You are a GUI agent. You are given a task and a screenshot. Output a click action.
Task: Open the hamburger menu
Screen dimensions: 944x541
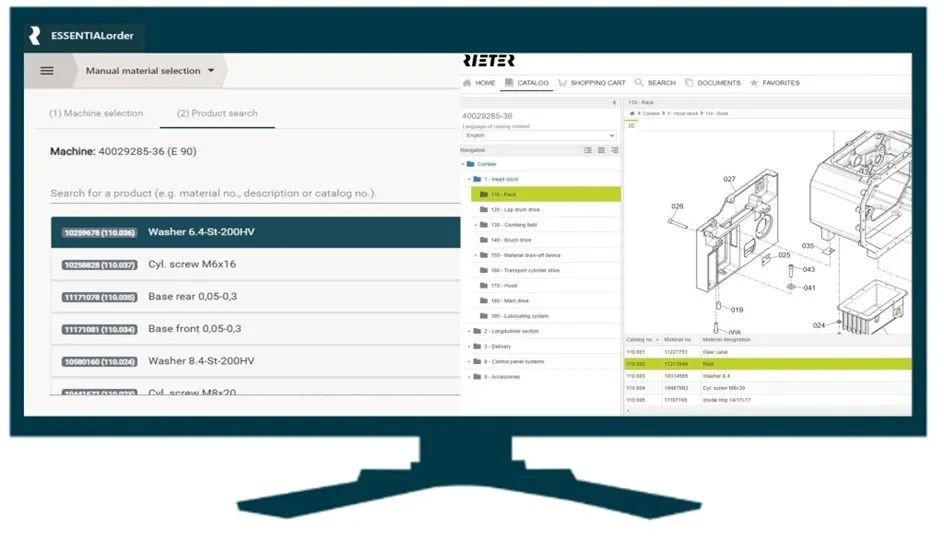47,71
